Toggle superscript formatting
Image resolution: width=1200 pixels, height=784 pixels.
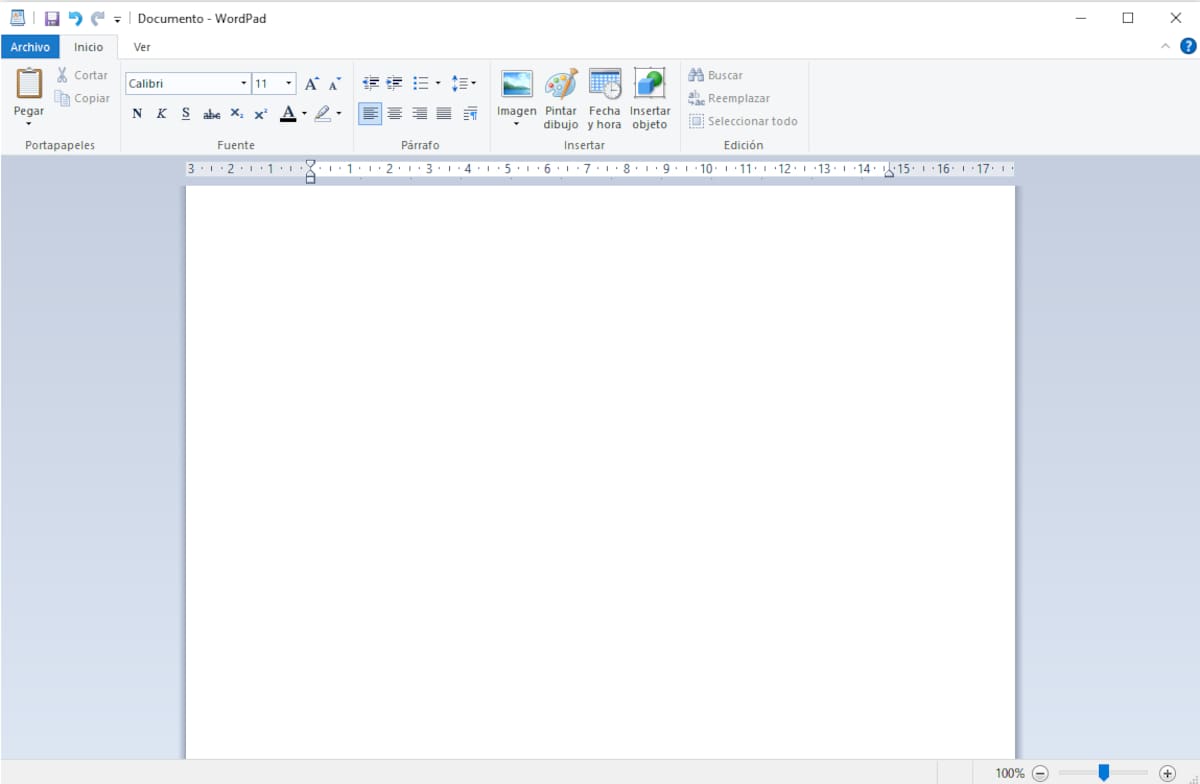click(x=260, y=114)
